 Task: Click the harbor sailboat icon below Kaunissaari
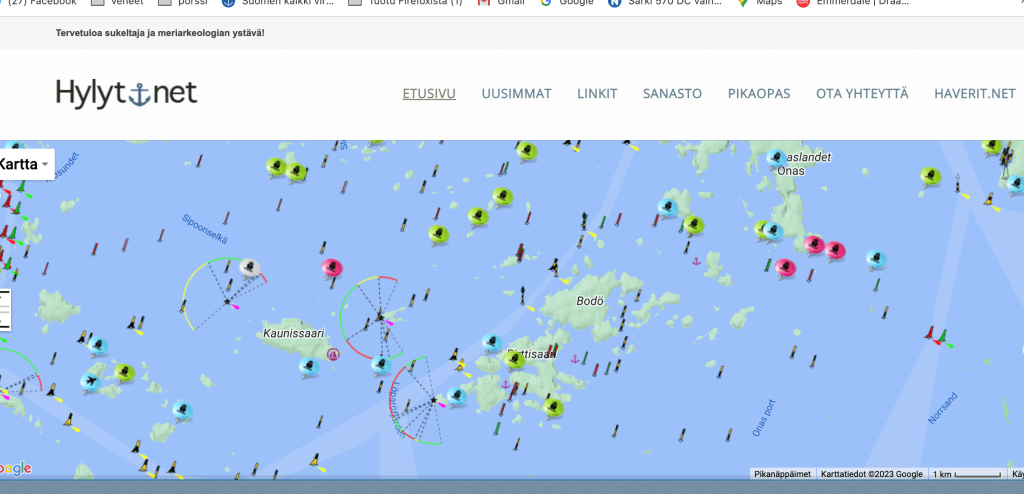(x=334, y=353)
